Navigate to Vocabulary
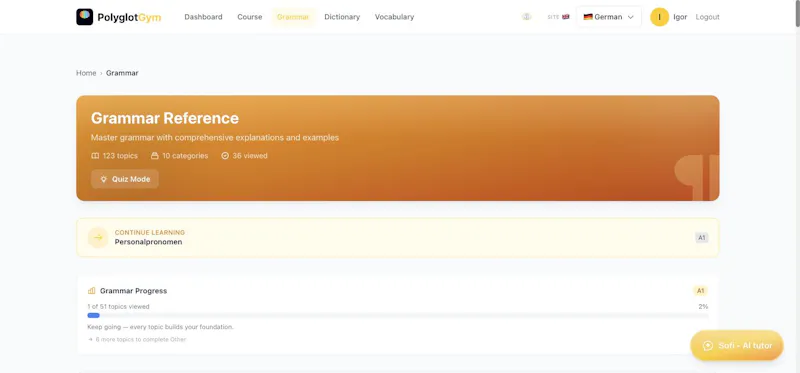 click(x=394, y=17)
